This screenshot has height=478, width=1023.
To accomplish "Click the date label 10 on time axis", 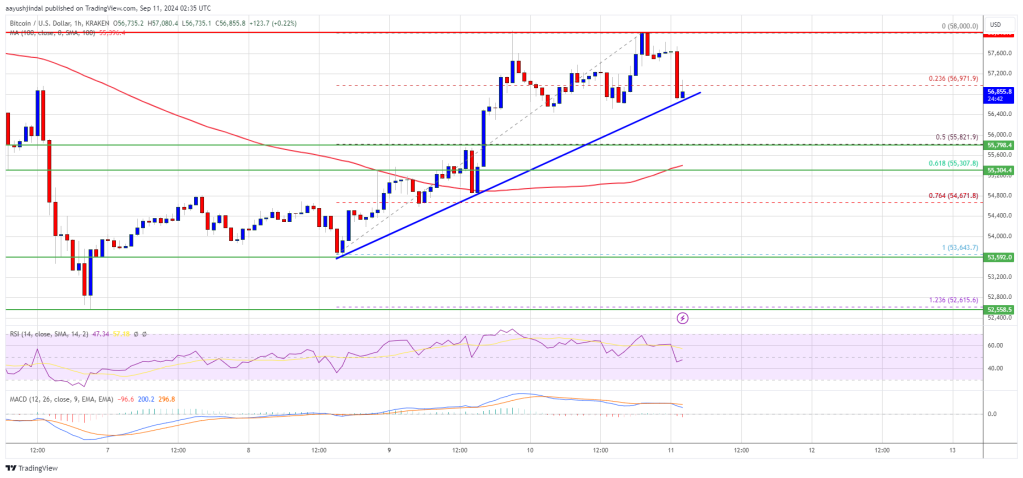I will coord(530,449).
